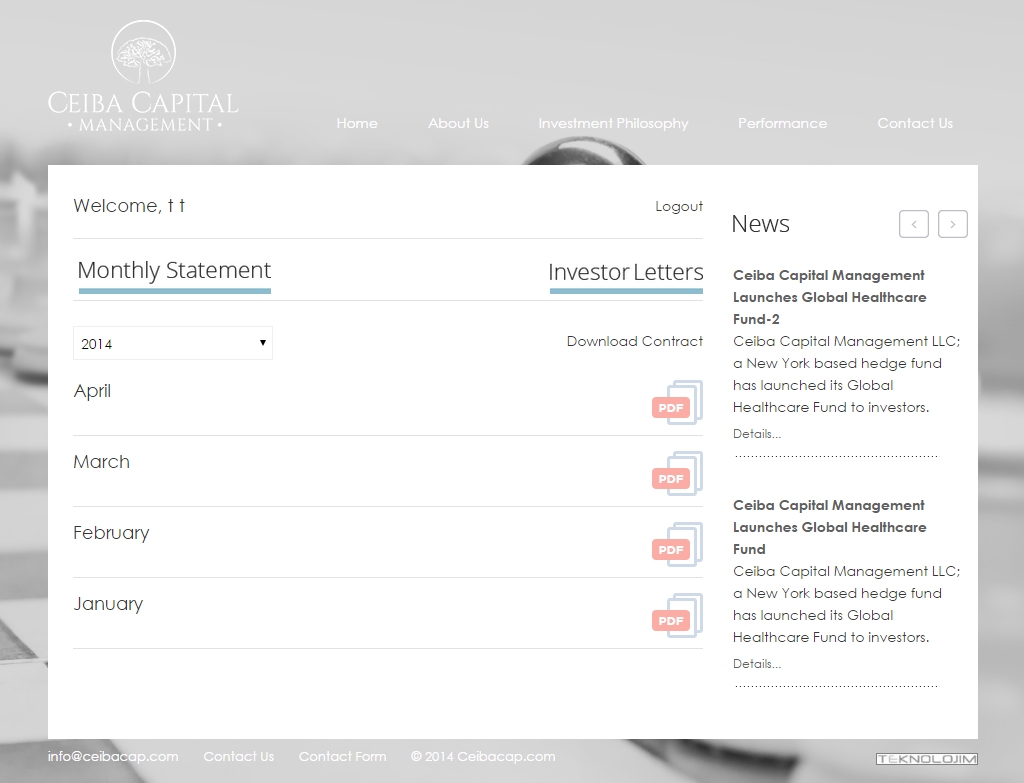
Task: Click the Logout link
Action: [x=679, y=206]
